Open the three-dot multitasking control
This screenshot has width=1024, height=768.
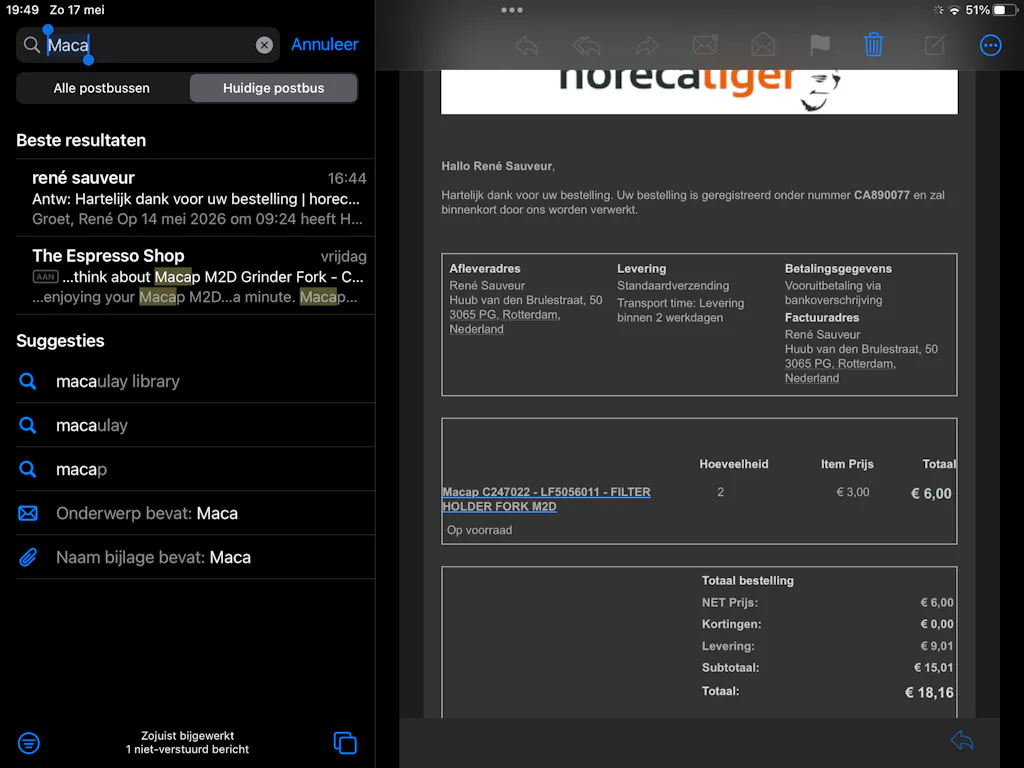point(511,10)
